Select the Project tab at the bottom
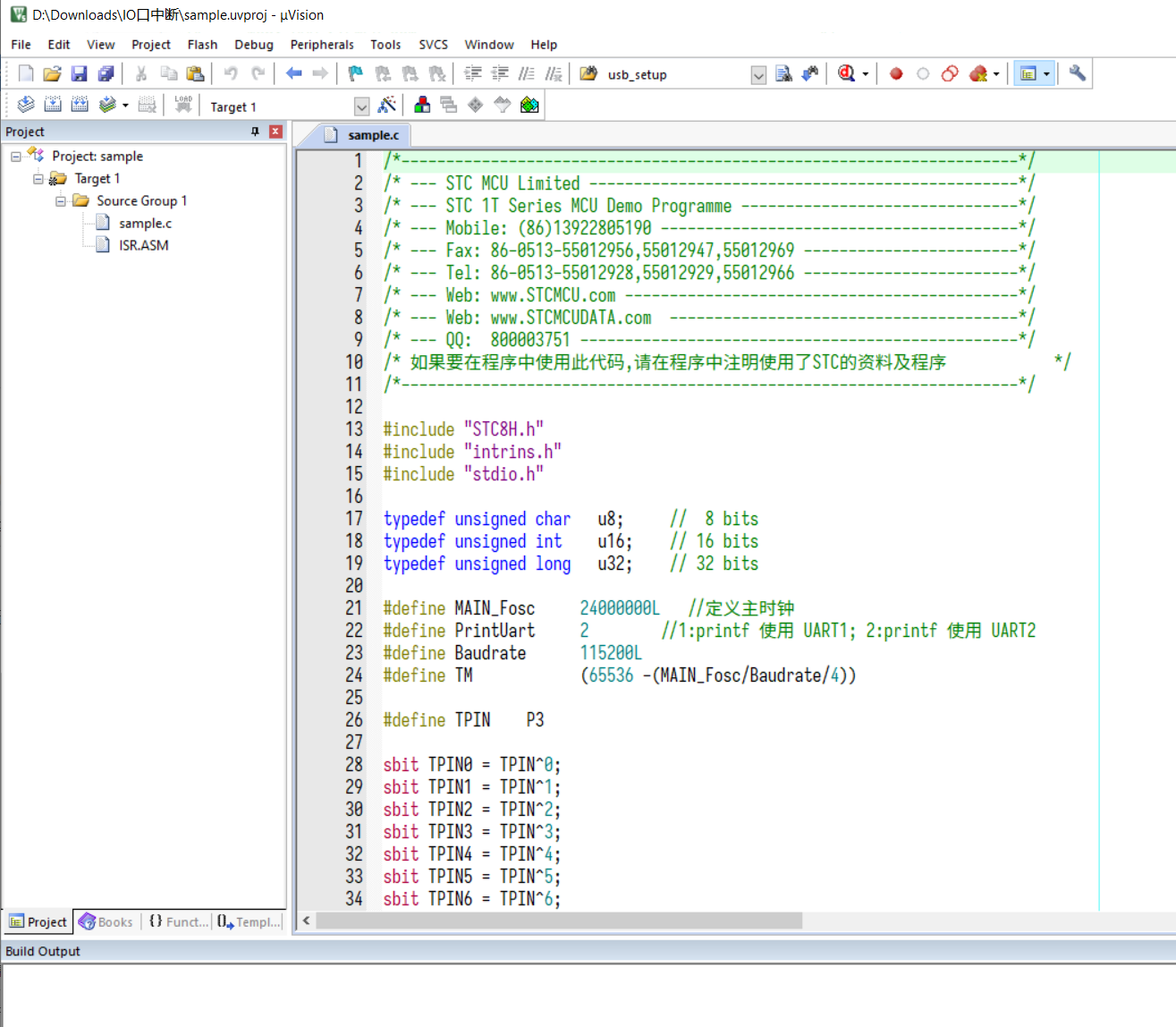Viewport: 1176px width, 1027px height. pos(38,922)
